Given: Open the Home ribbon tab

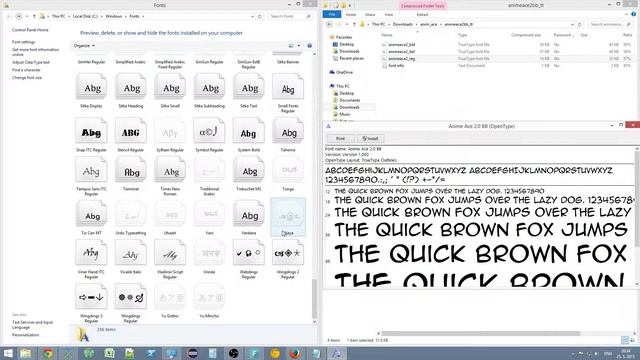Looking at the screenshot, I should point(351,15).
